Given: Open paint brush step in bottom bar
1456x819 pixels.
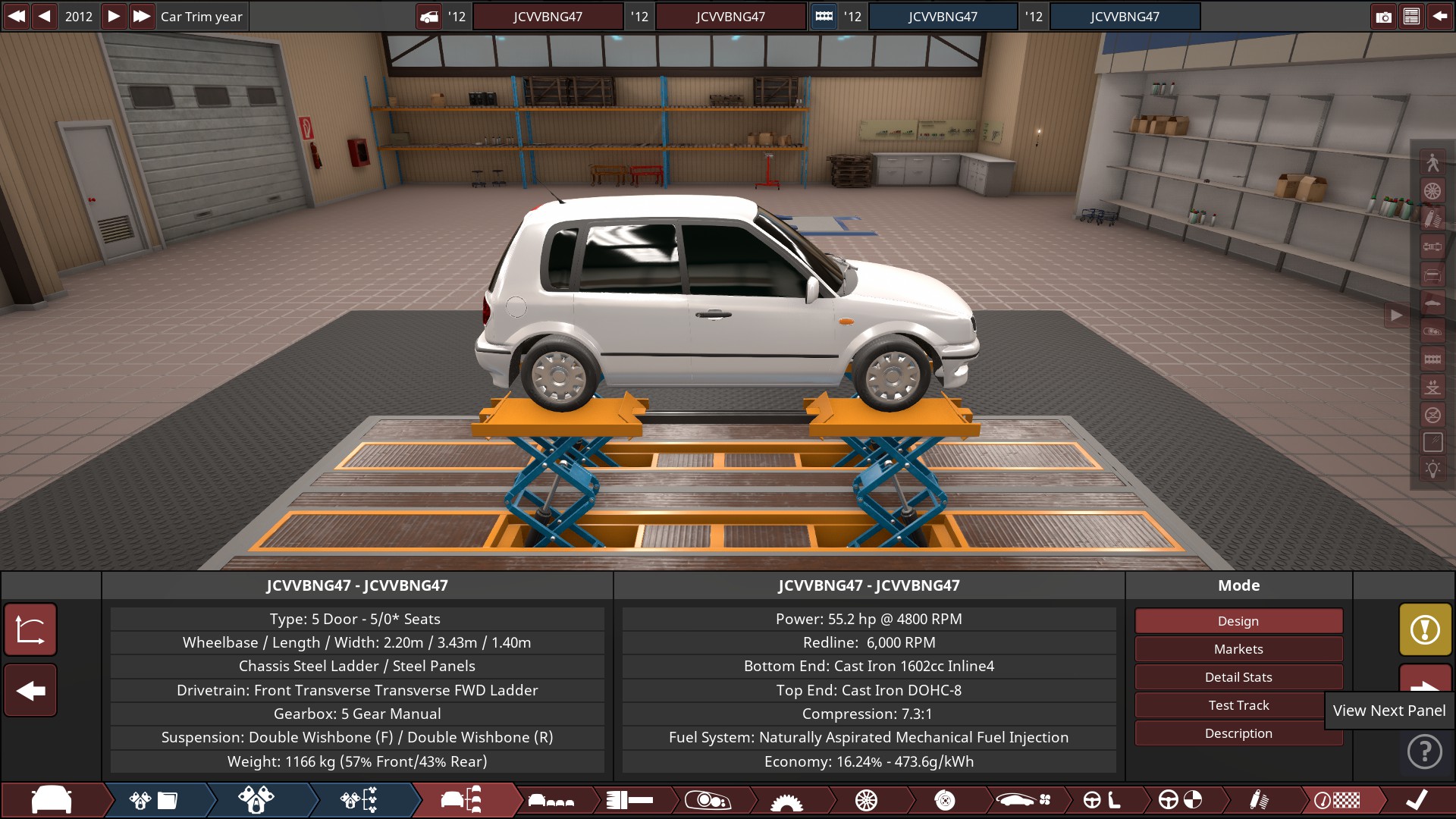Looking at the screenshot, I should point(629,800).
